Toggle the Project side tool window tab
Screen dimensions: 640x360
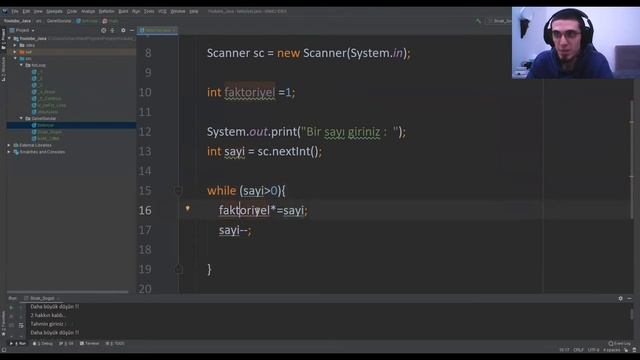3,39
